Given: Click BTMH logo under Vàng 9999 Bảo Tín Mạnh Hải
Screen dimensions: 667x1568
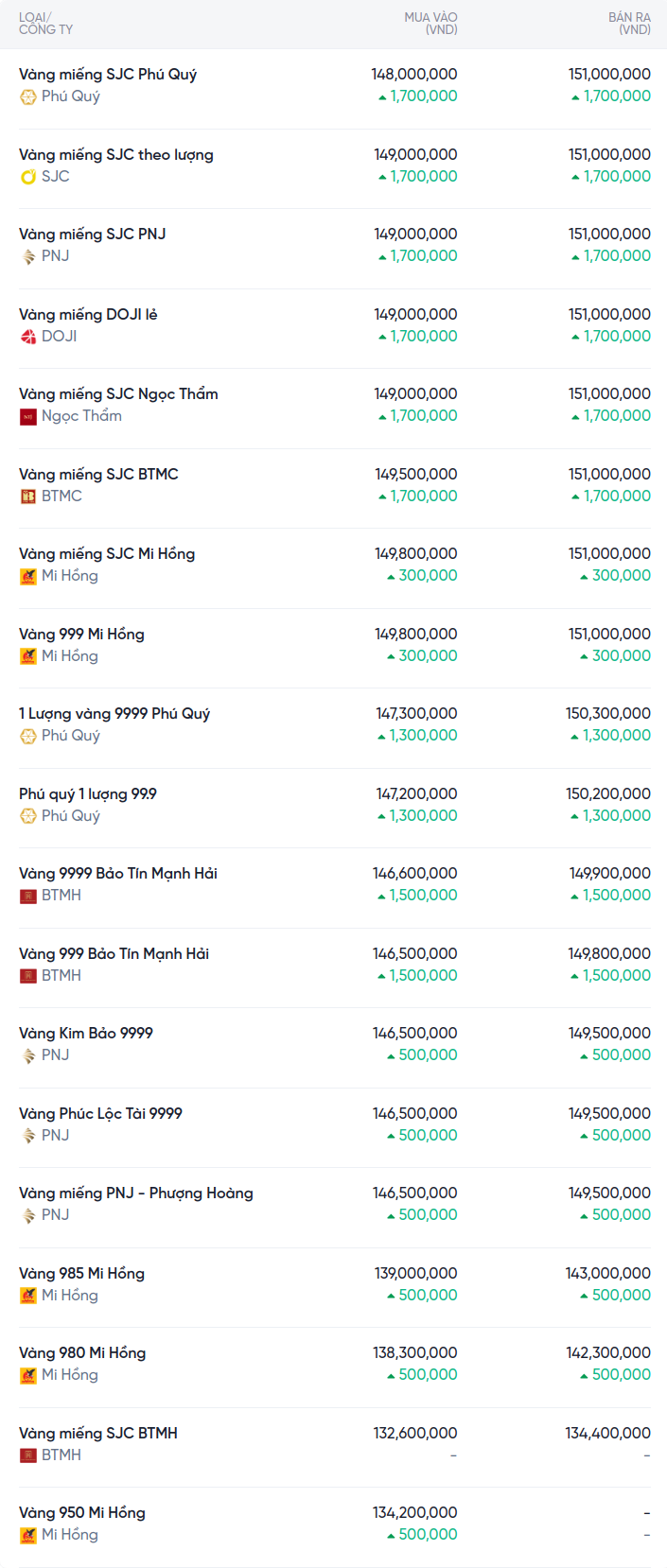Looking at the screenshot, I should (x=28, y=896).
